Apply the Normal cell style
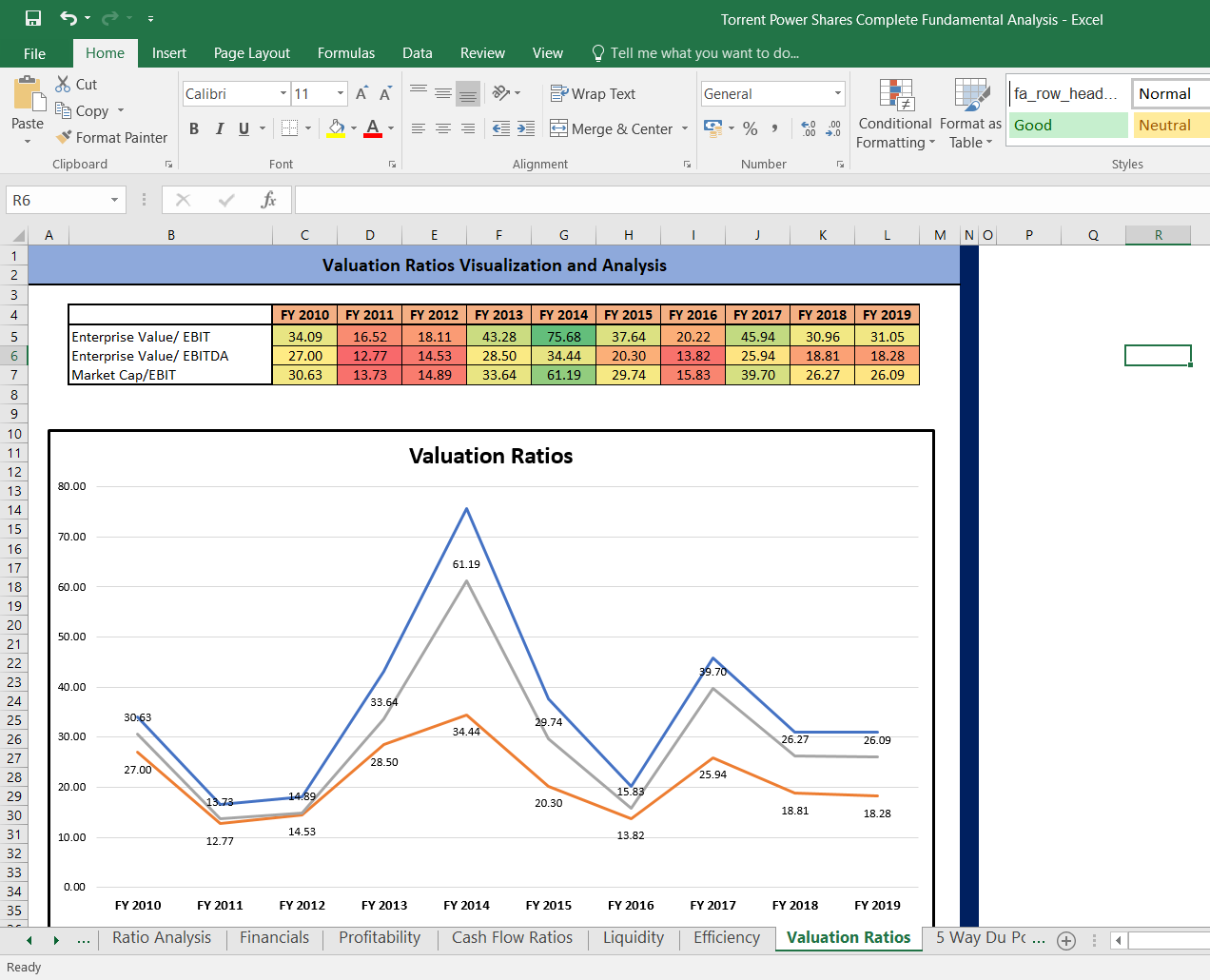The image size is (1210, 980). 1171,93
